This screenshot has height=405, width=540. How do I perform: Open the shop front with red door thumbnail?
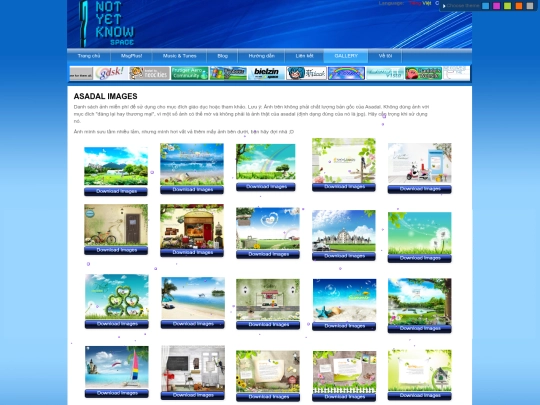[x=192, y=226]
